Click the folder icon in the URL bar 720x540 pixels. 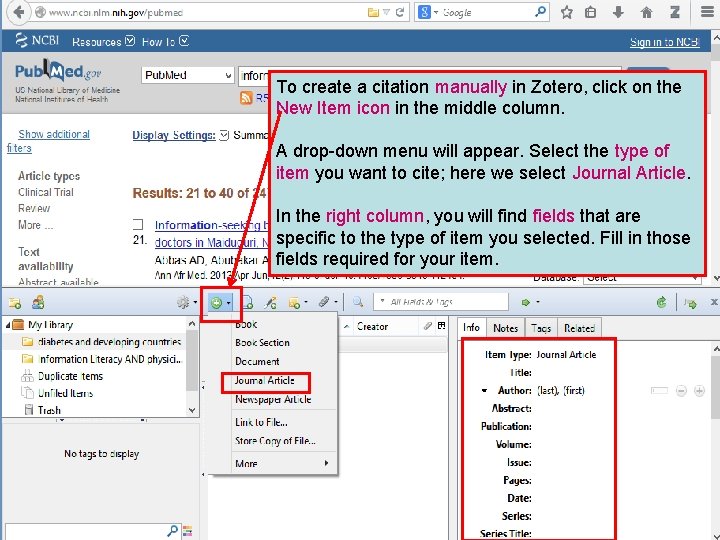373,12
